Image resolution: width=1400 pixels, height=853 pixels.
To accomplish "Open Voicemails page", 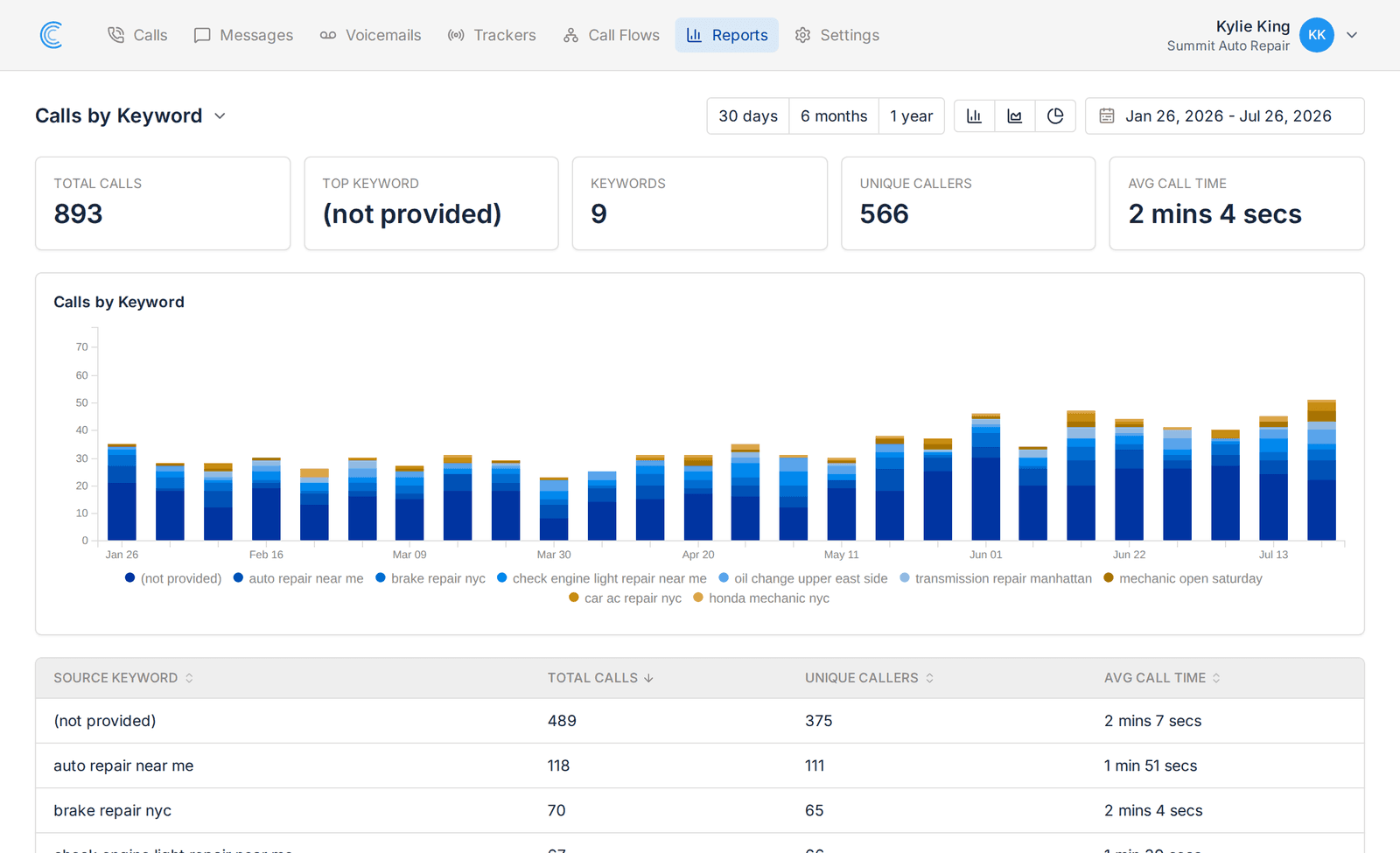I will coord(370,35).
